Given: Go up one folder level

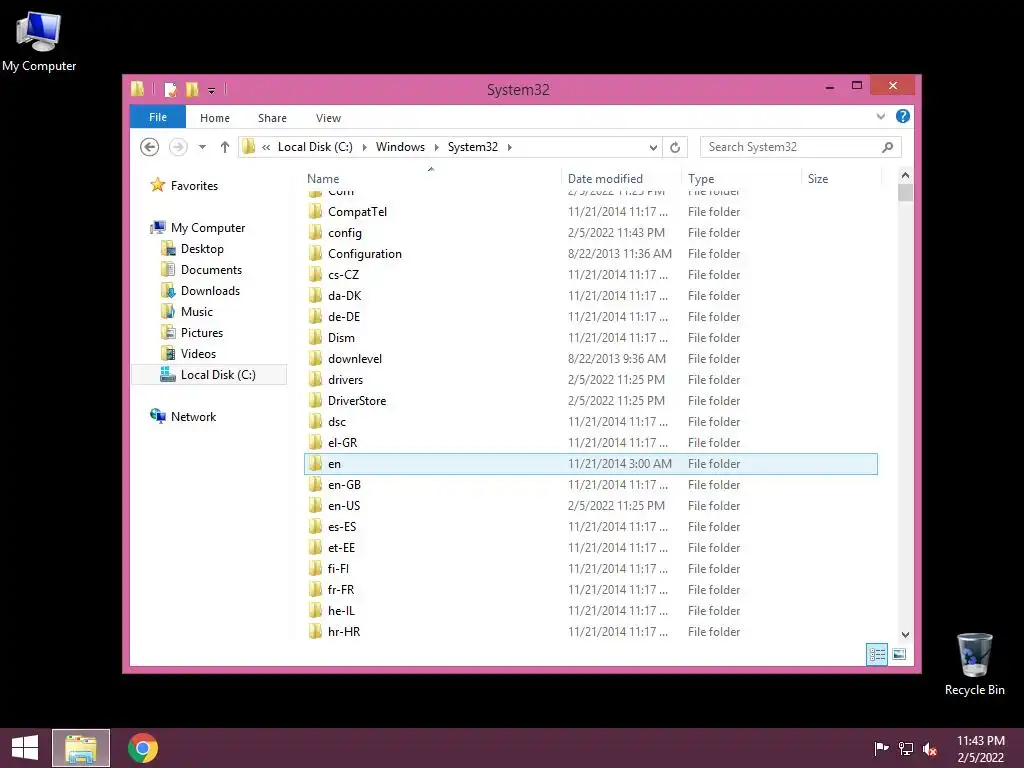Looking at the screenshot, I should click(x=225, y=147).
